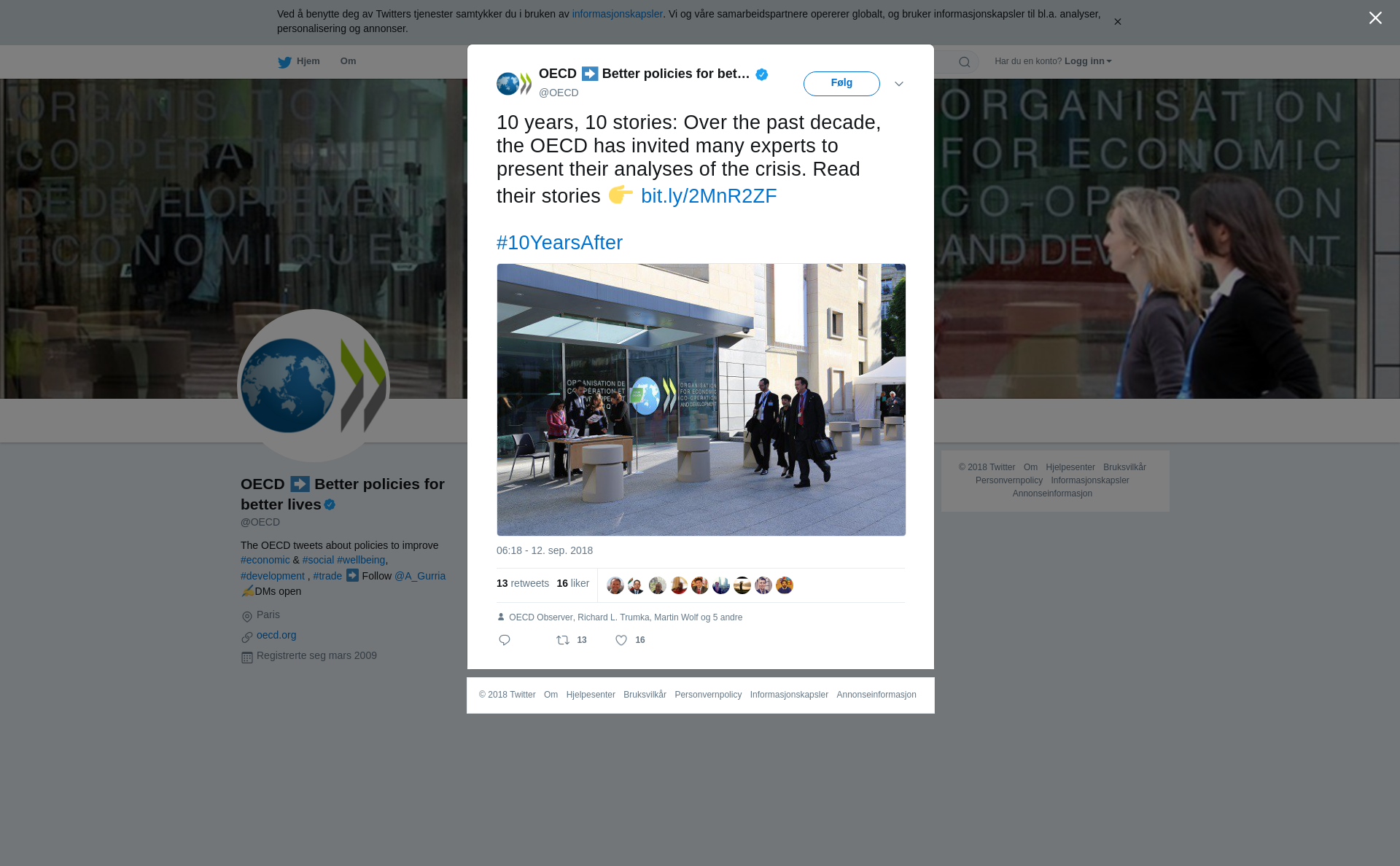Open the @A_Gurria mention

pos(420,576)
